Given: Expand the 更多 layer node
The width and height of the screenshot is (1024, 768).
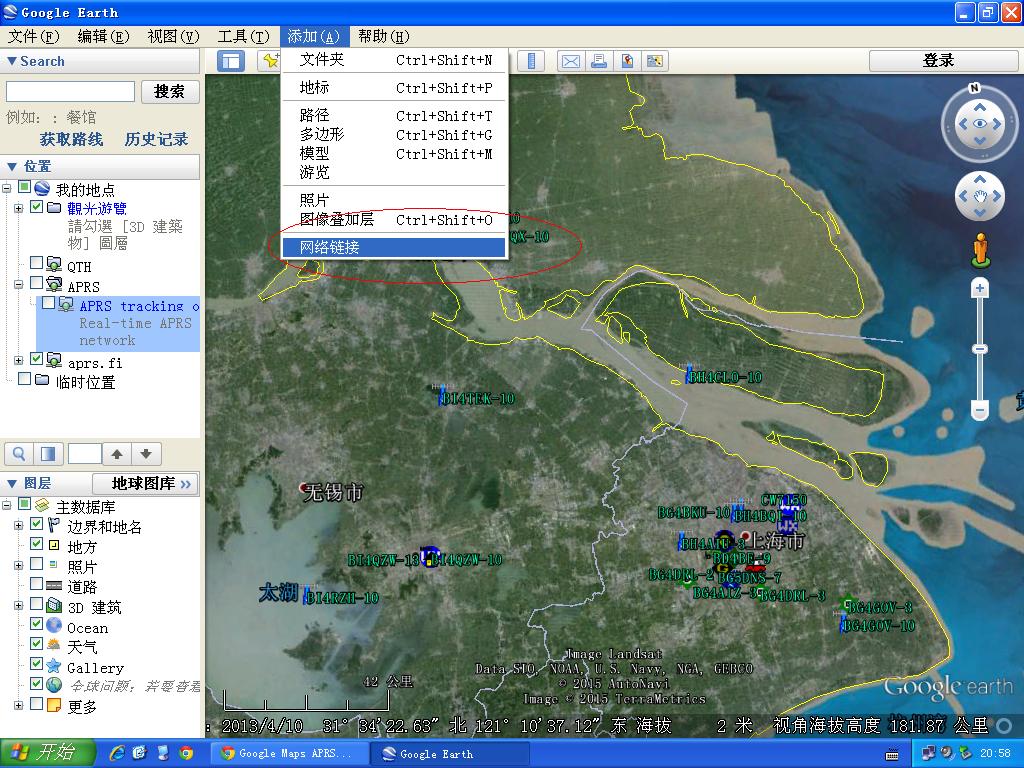Looking at the screenshot, I should pyautogui.click(x=18, y=705).
